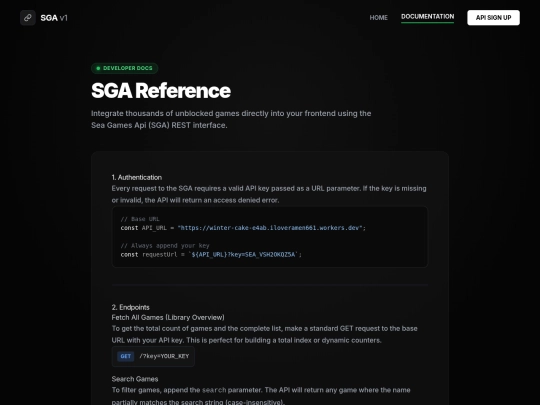Screen dimensions: 540x405
Task: Click the 'Search Games' subheading
Action: pyautogui.click(x=135, y=379)
